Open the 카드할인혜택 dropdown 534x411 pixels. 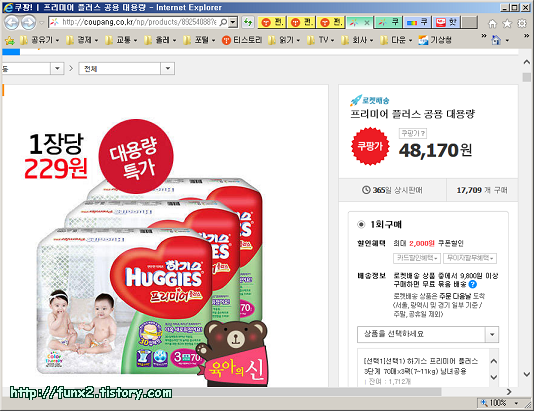417,258
